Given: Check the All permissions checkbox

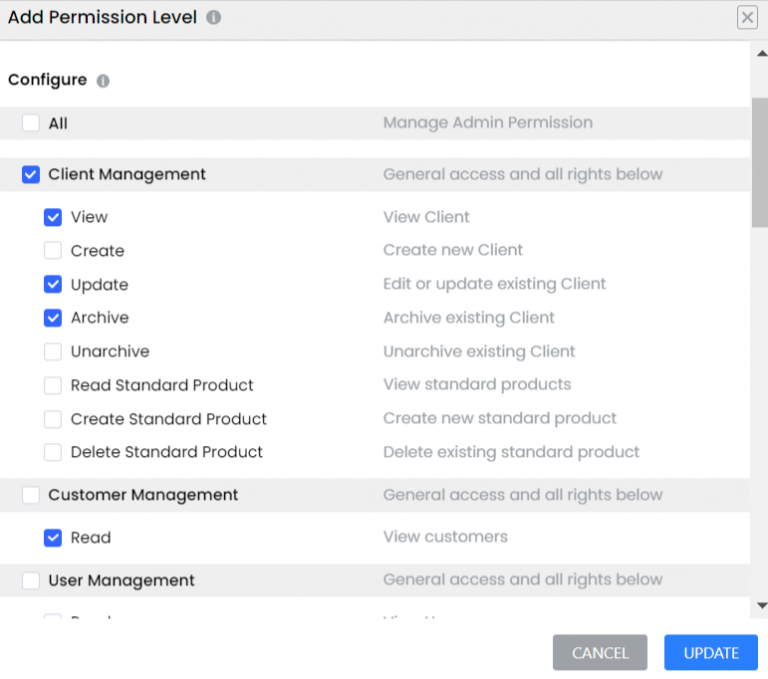Looking at the screenshot, I should (x=31, y=124).
